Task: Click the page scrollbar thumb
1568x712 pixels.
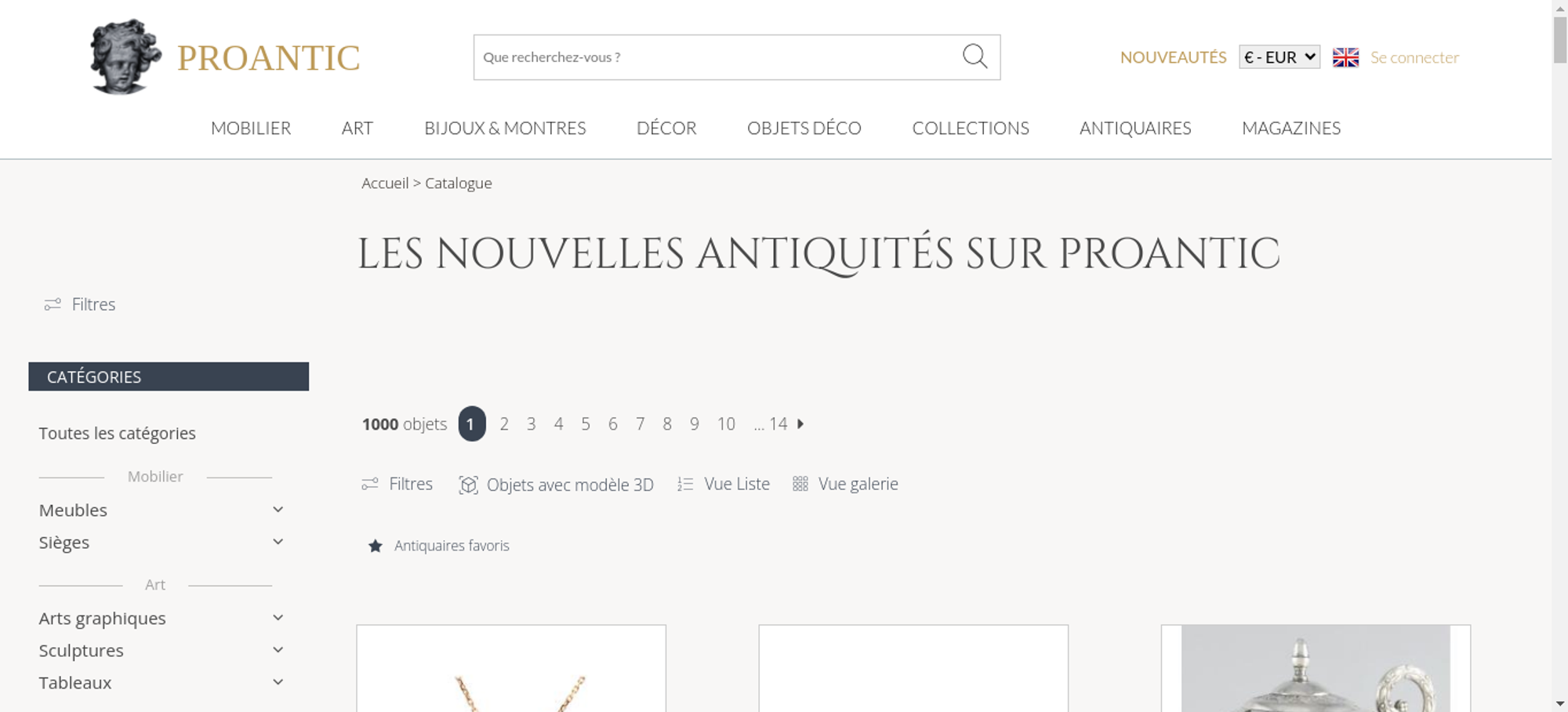Action: tap(1560, 39)
